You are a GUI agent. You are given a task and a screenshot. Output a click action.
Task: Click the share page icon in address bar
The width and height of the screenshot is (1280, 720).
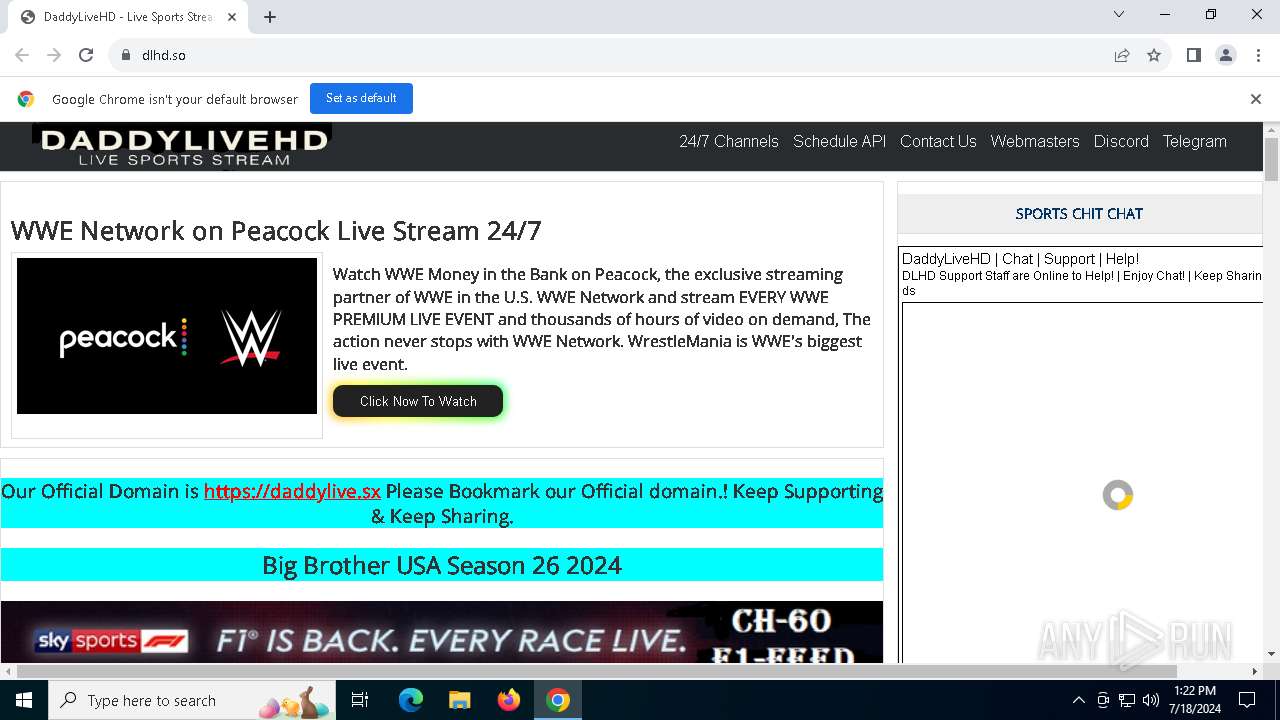[1122, 55]
